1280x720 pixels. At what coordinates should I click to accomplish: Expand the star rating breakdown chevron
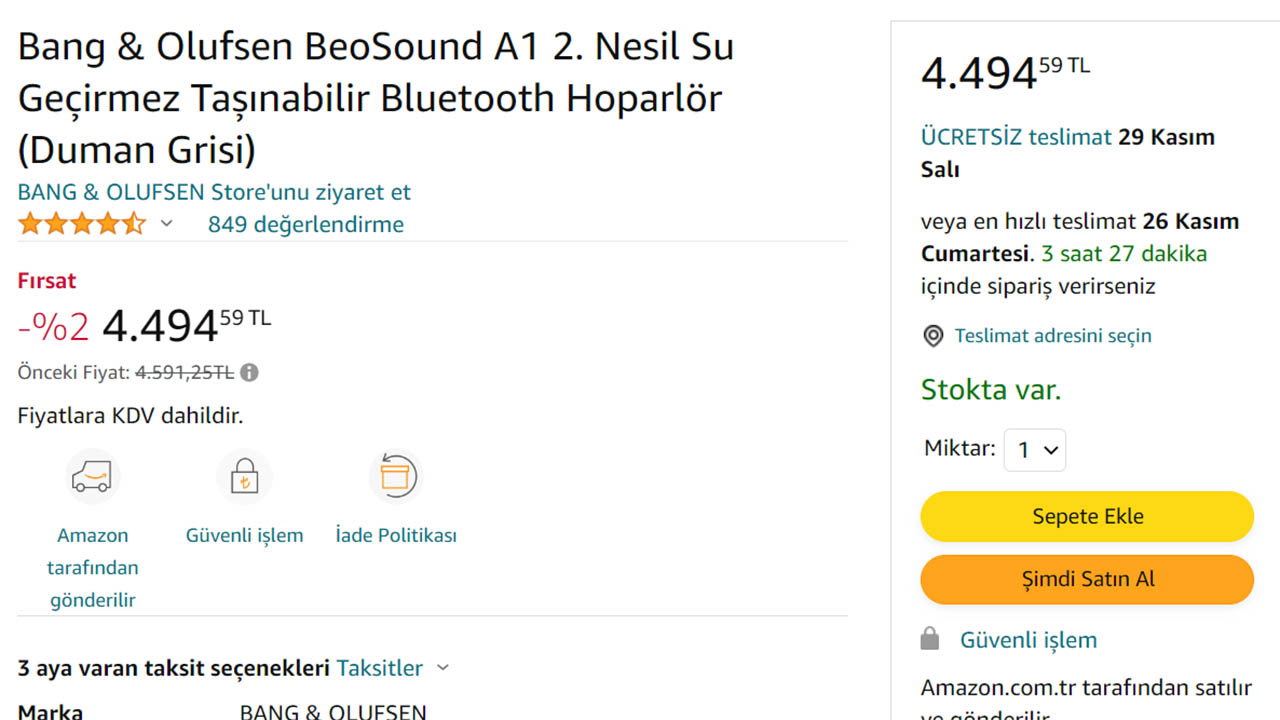pos(166,224)
